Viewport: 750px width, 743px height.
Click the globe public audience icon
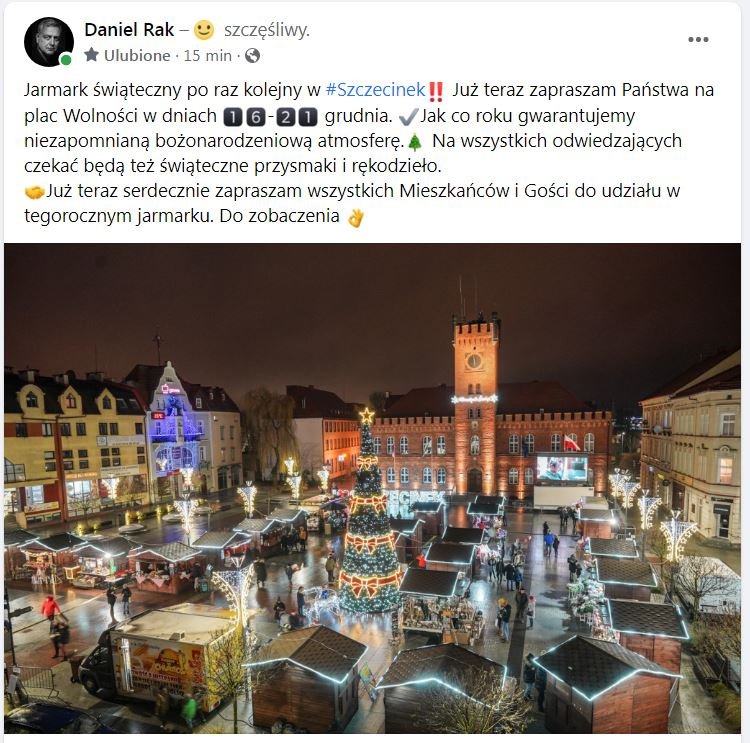[253, 55]
